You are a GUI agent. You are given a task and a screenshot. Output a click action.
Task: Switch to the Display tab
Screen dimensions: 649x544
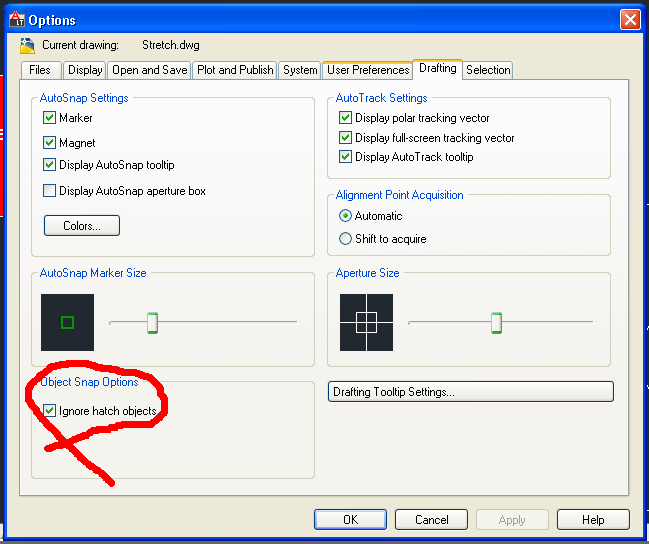pos(85,70)
